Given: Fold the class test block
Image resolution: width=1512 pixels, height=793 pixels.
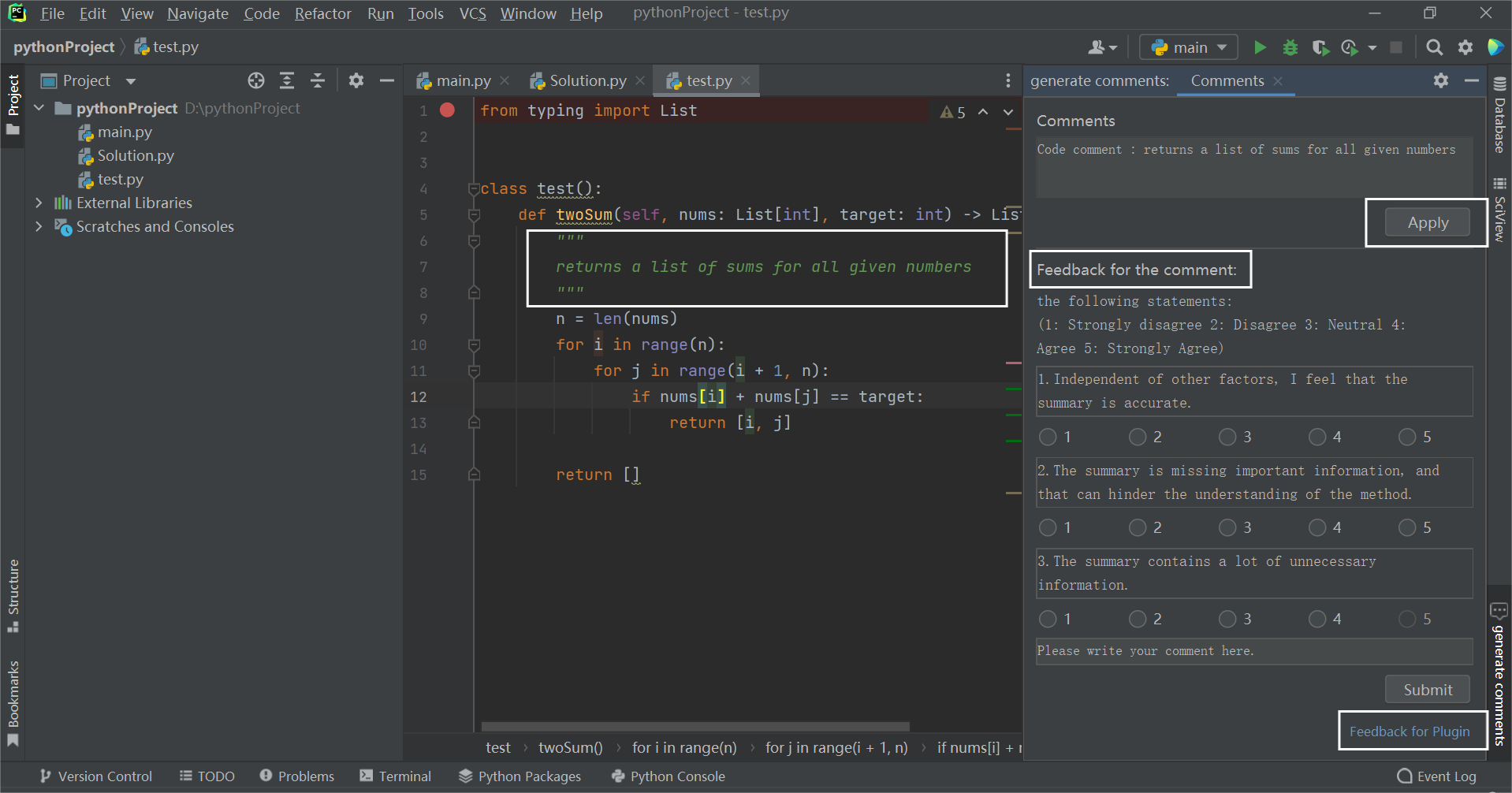Looking at the screenshot, I should 474,189.
